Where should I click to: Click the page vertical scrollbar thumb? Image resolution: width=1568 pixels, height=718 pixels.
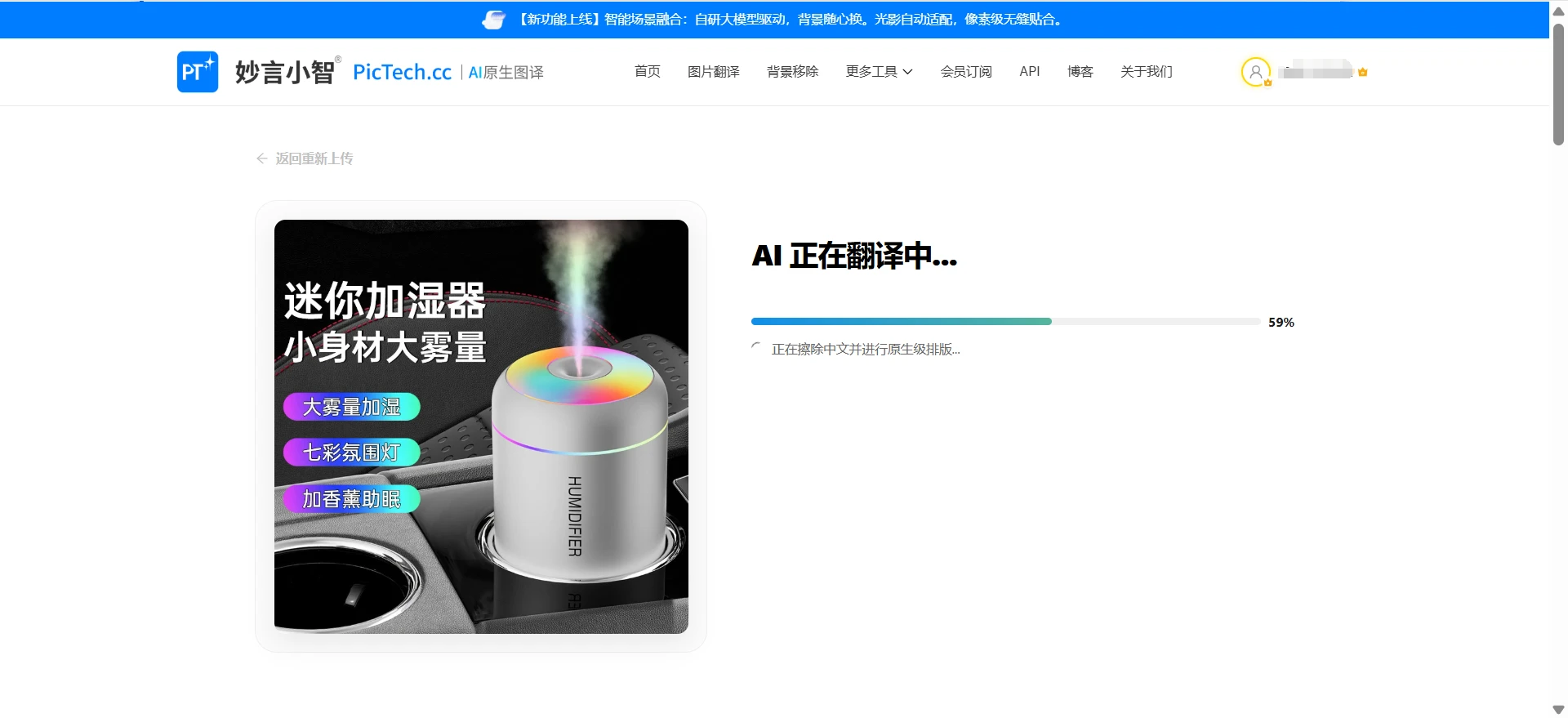click(x=1558, y=84)
